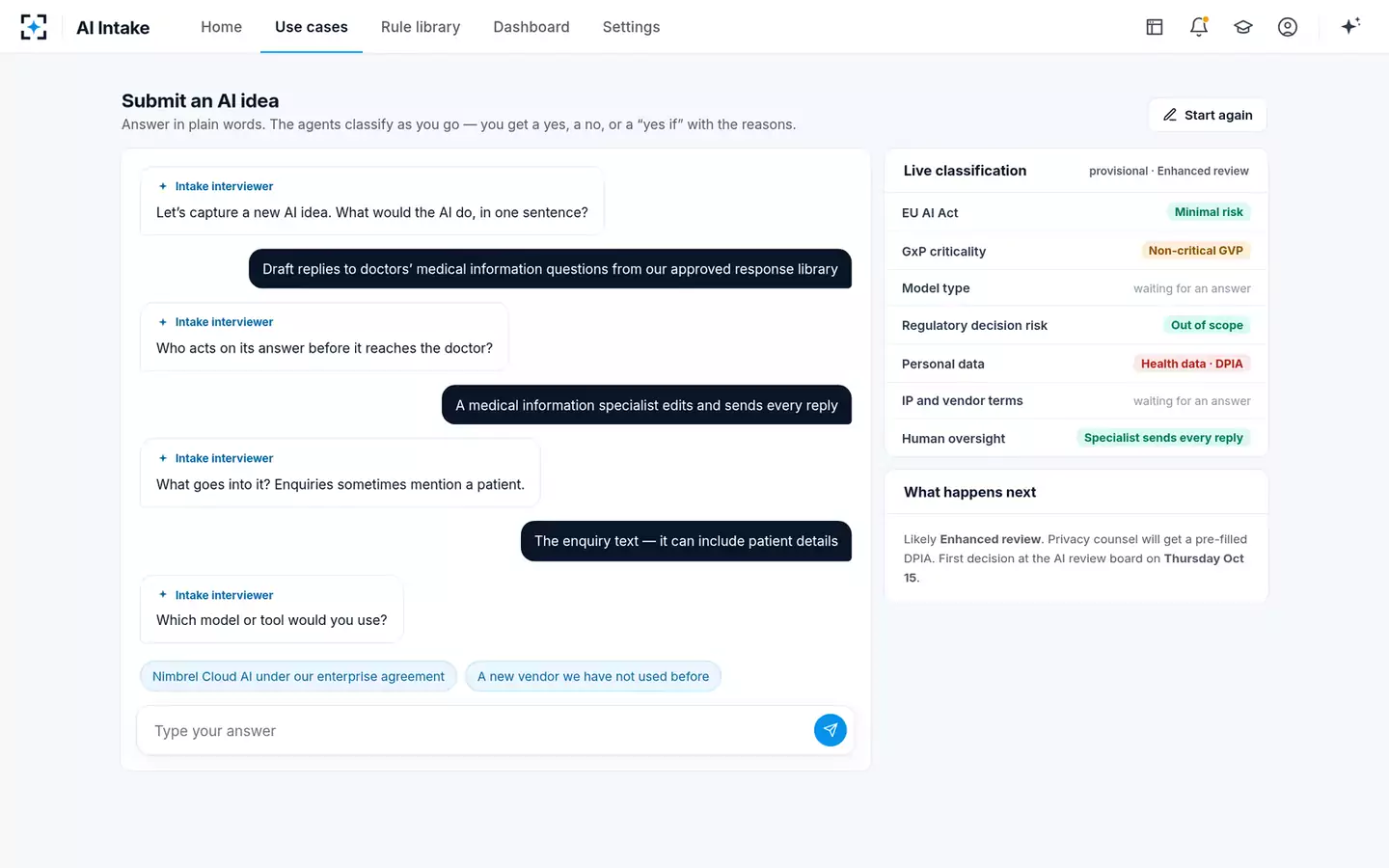The image size is (1389, 868).
Task: Click the Human oversight row label
Action: (x=953, y=439)
